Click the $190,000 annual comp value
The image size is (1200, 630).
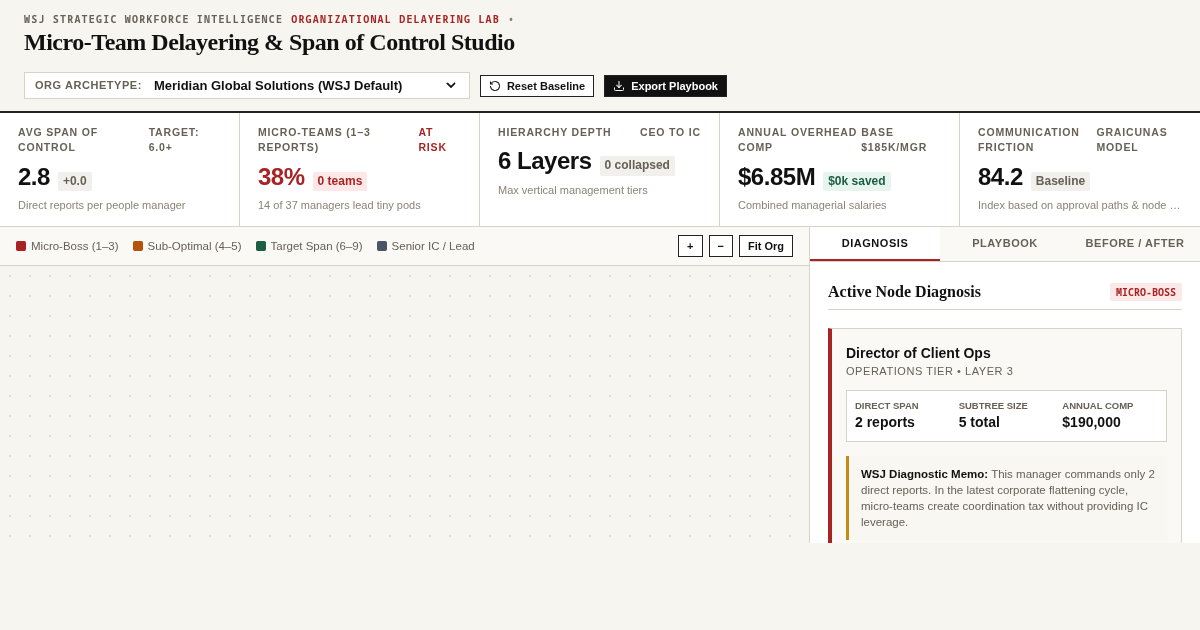click(1091, 422)
